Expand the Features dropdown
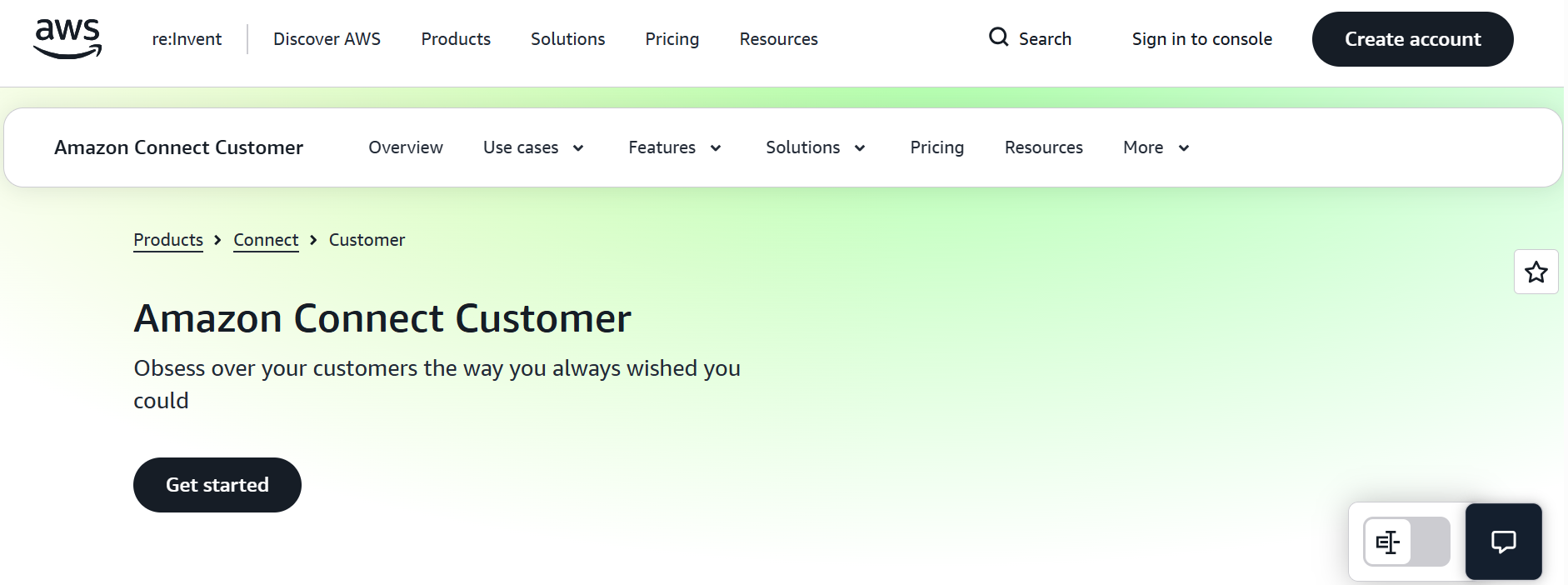This screenshot has width=1568, height=585. click(674, 147)
